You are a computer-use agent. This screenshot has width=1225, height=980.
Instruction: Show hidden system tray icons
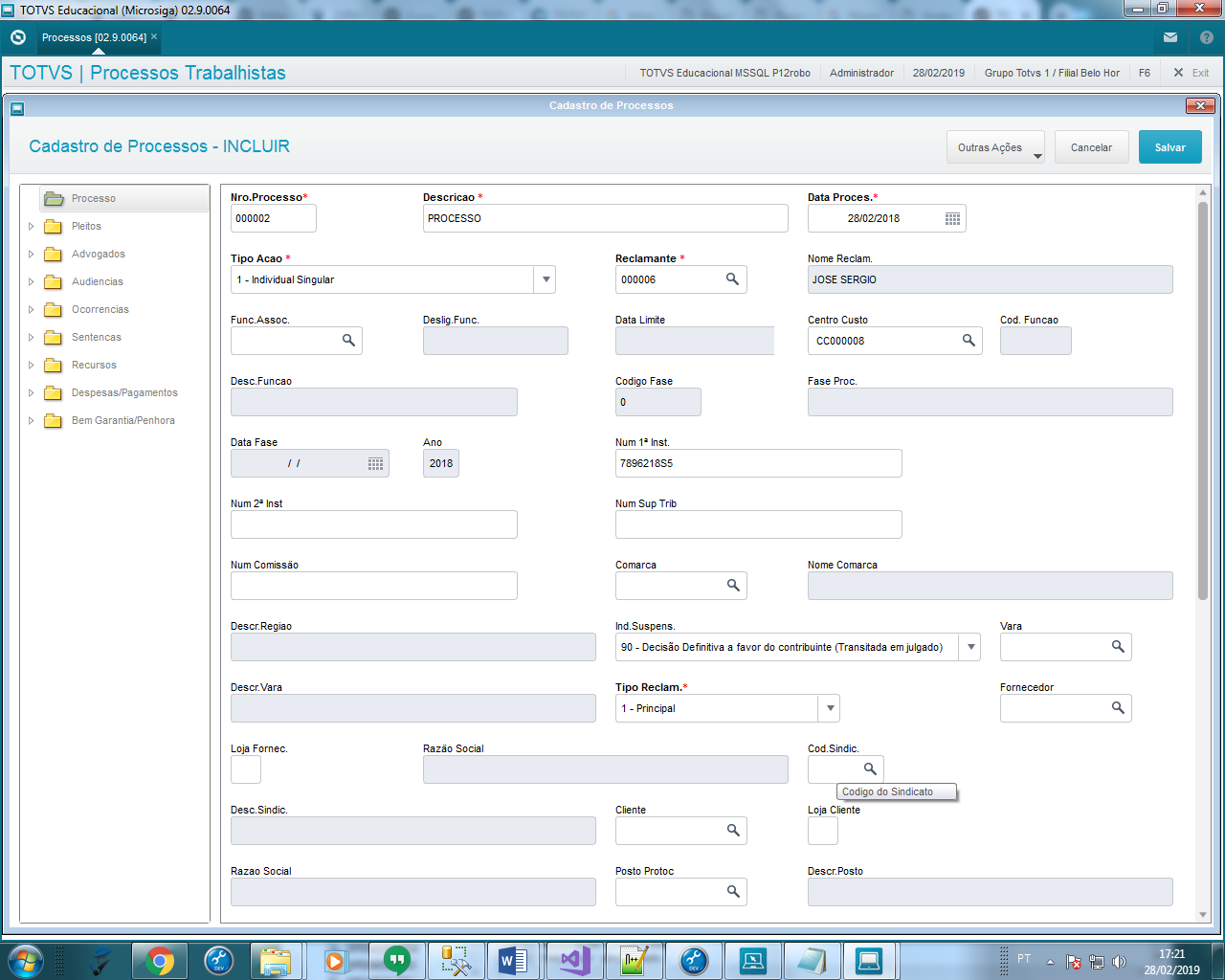pyautogui.click(x=1050, y=961)
